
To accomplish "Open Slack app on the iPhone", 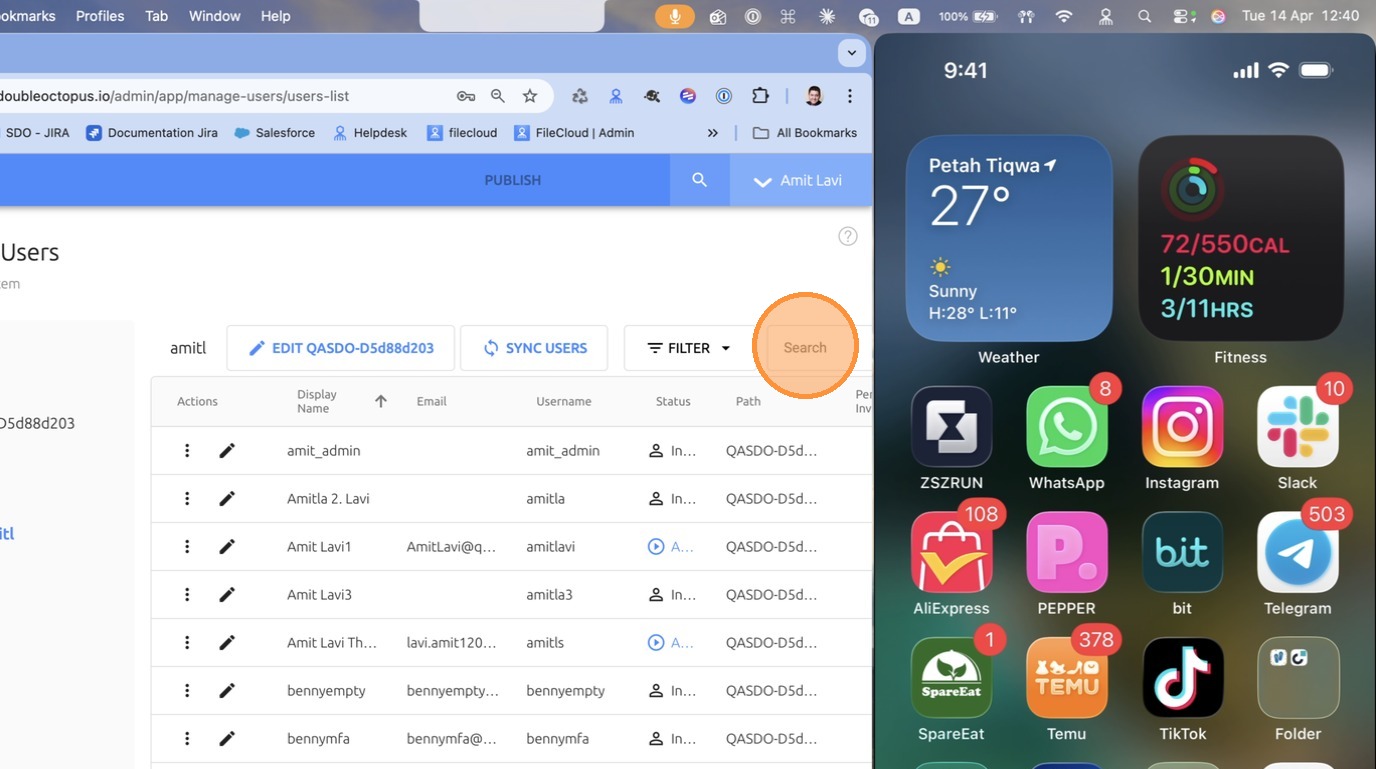I will pos(1298,427).
